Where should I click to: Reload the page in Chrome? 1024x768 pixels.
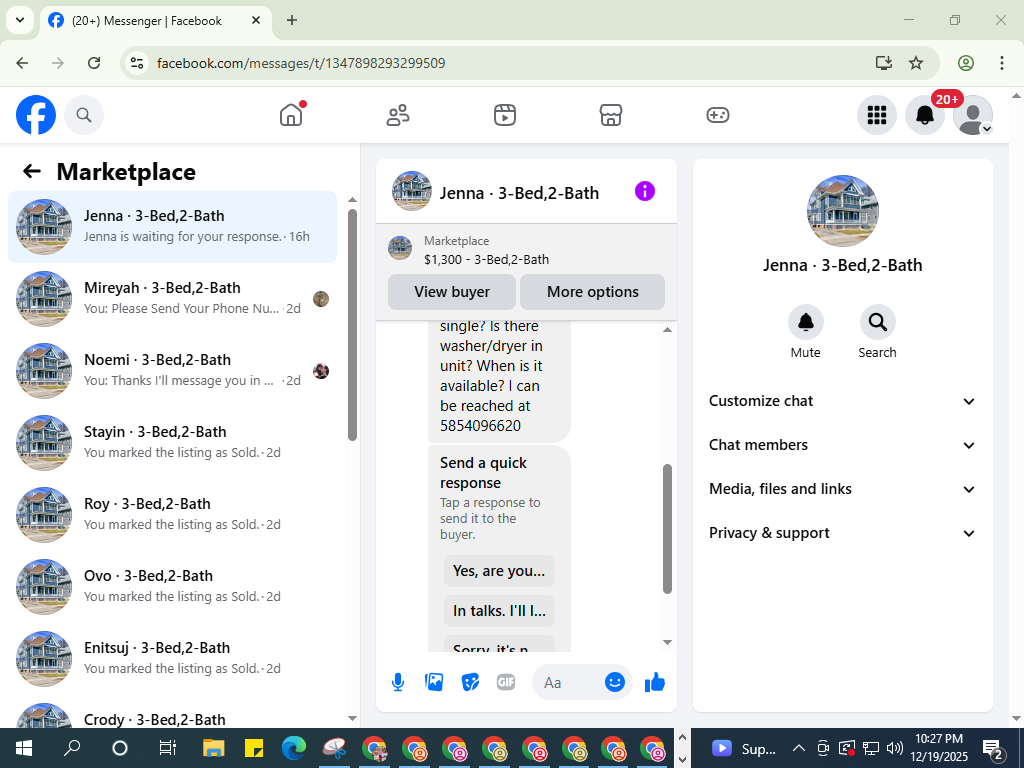94,63
